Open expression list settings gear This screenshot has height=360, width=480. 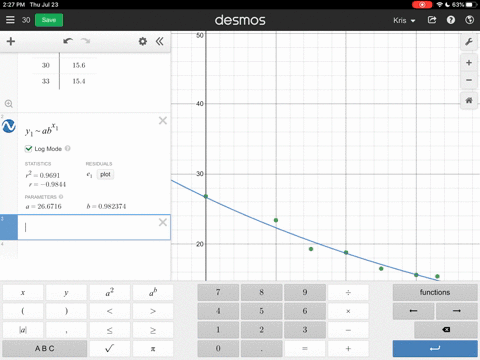pyautogui.click(x=143, y=41)
